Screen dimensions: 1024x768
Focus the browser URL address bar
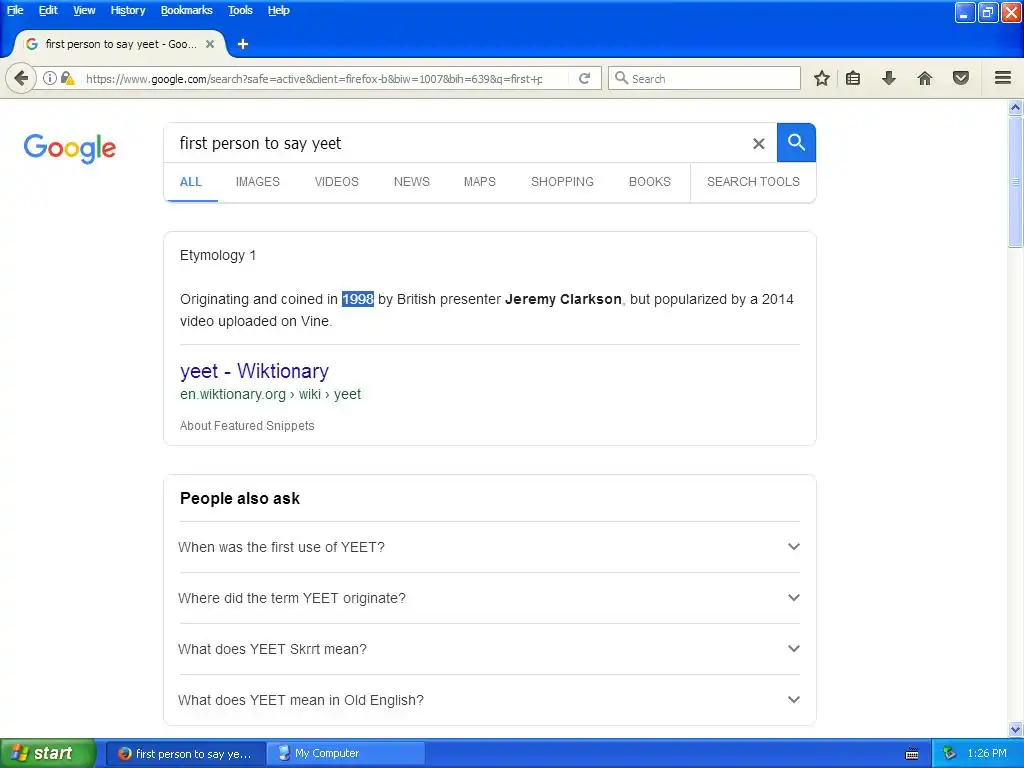[x=313, y=78]
